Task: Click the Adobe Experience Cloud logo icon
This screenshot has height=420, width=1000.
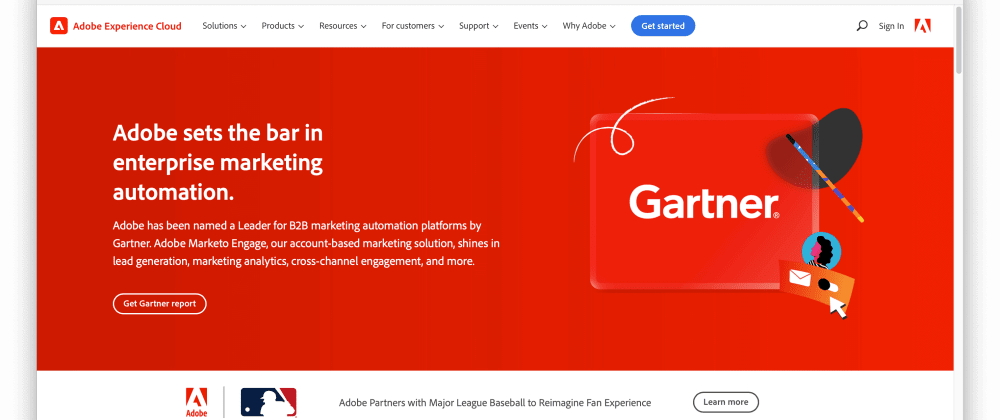Action: click(59, 26)
